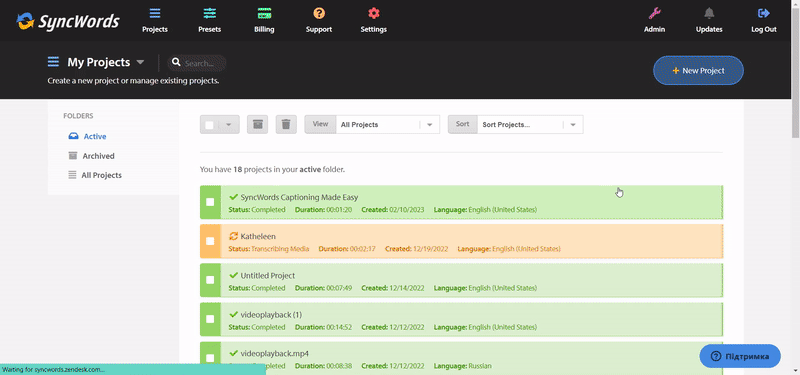Open Updates bell notifications
The height and width of the screenshot is (375, 800).
click(x=709, y=13)
